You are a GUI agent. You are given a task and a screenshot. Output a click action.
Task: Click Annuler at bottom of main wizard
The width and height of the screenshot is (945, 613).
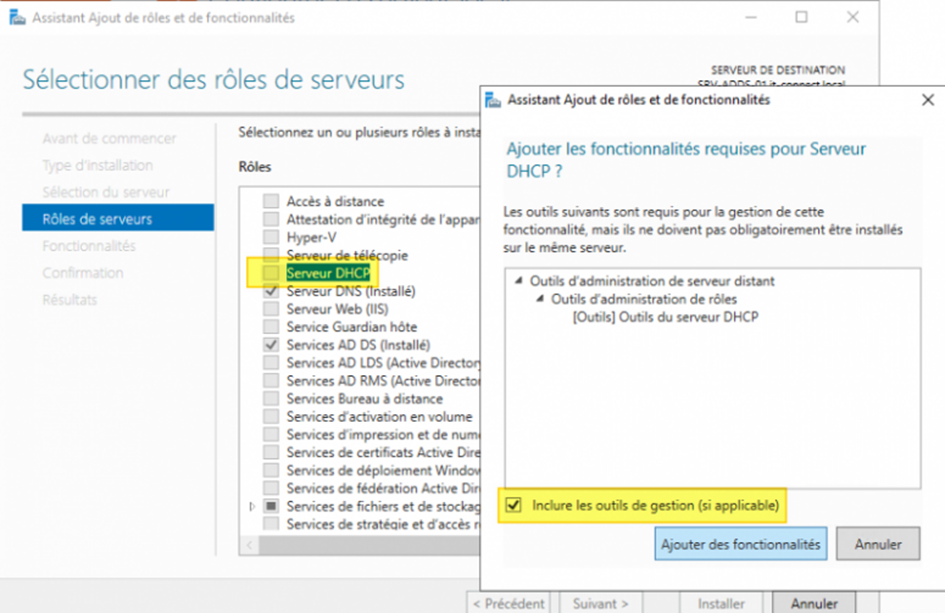(x=814, y=603)
